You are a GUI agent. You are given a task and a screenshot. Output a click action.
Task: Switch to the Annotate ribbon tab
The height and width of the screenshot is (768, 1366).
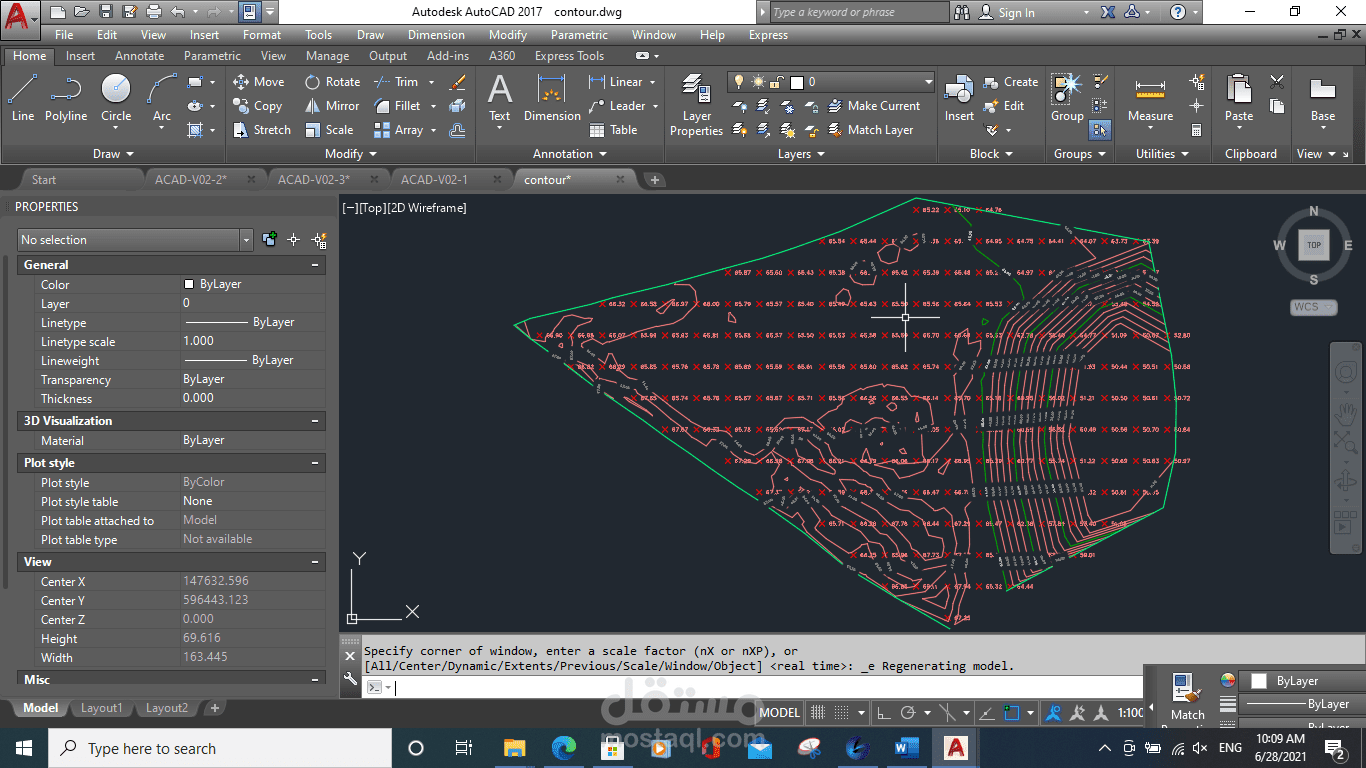[139, 56]
